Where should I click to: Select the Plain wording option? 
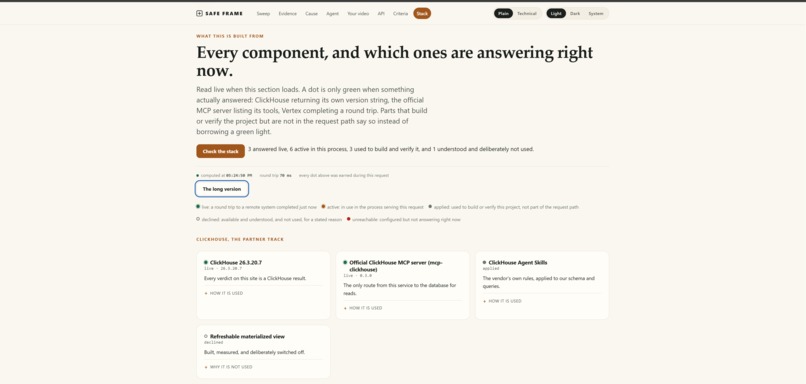click(503, 13)
